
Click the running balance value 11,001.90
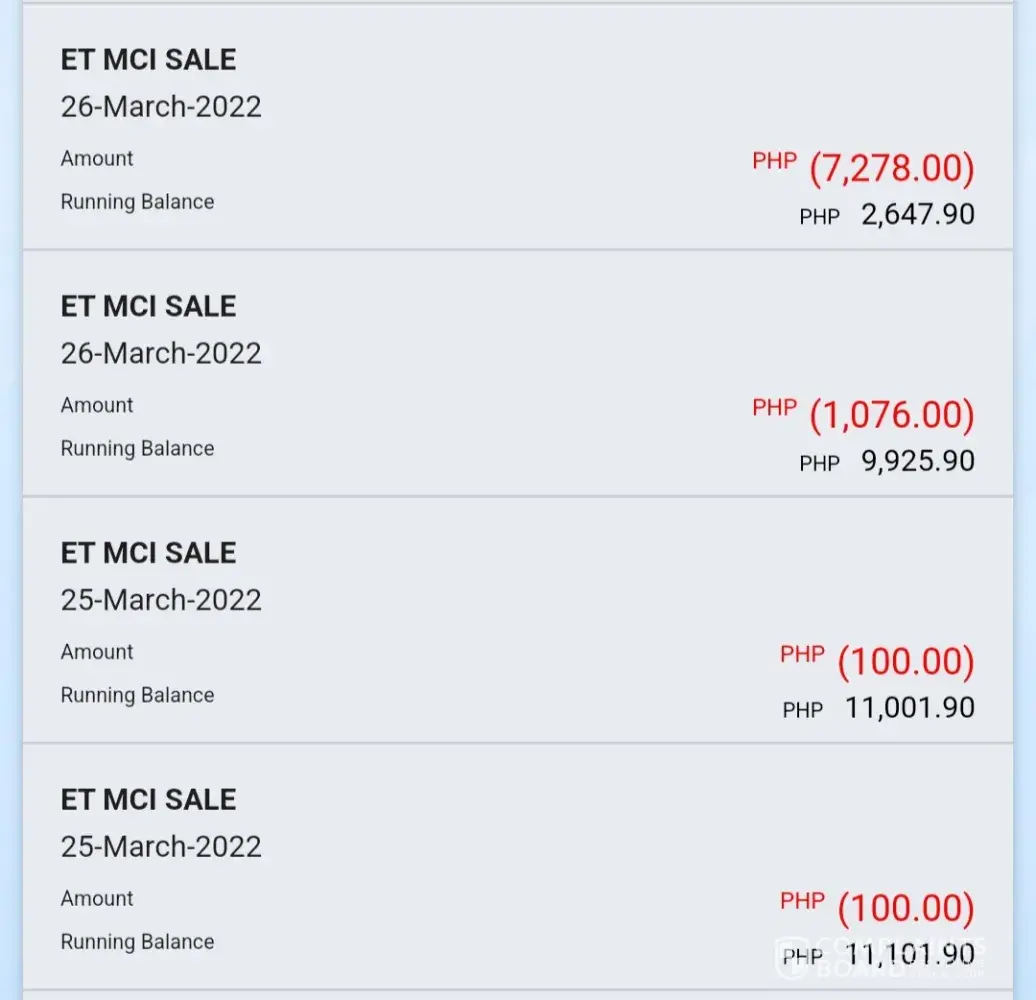click(909, 708)
